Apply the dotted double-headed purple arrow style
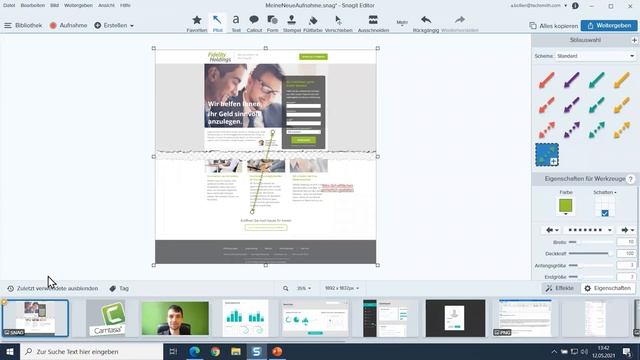This screenshot has height=360, width=640. pyautogui.click(x=571, y=130)
